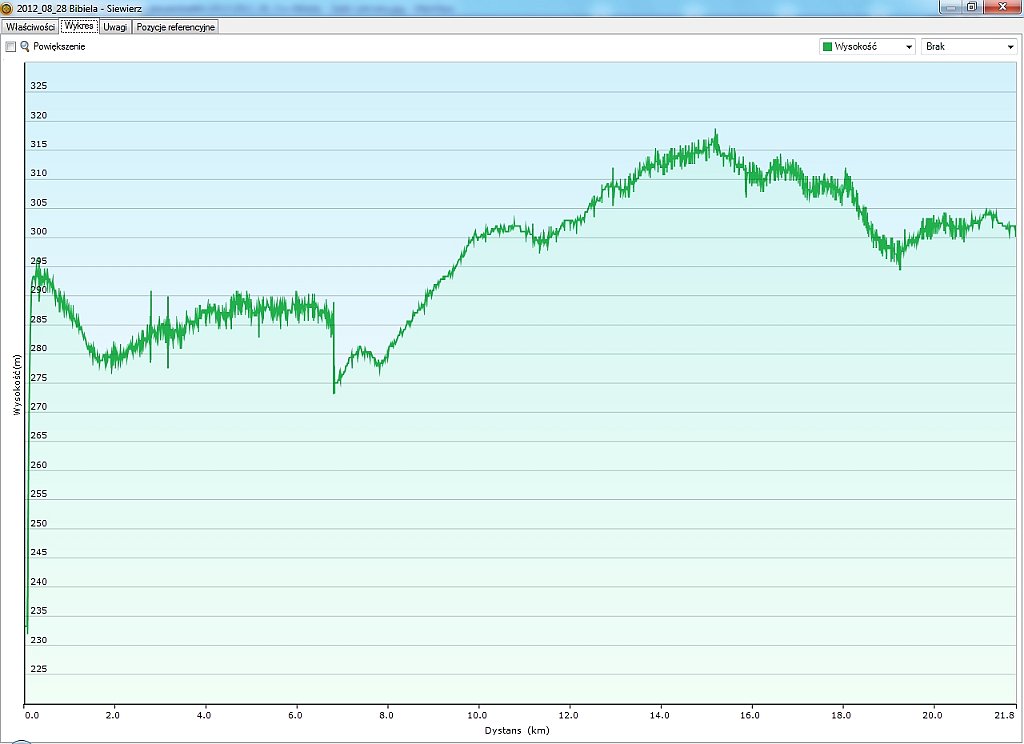Go to the Pozycje referencyjne tab
The height and width of the screenshot is (744, 1024).
coord(176,27)
